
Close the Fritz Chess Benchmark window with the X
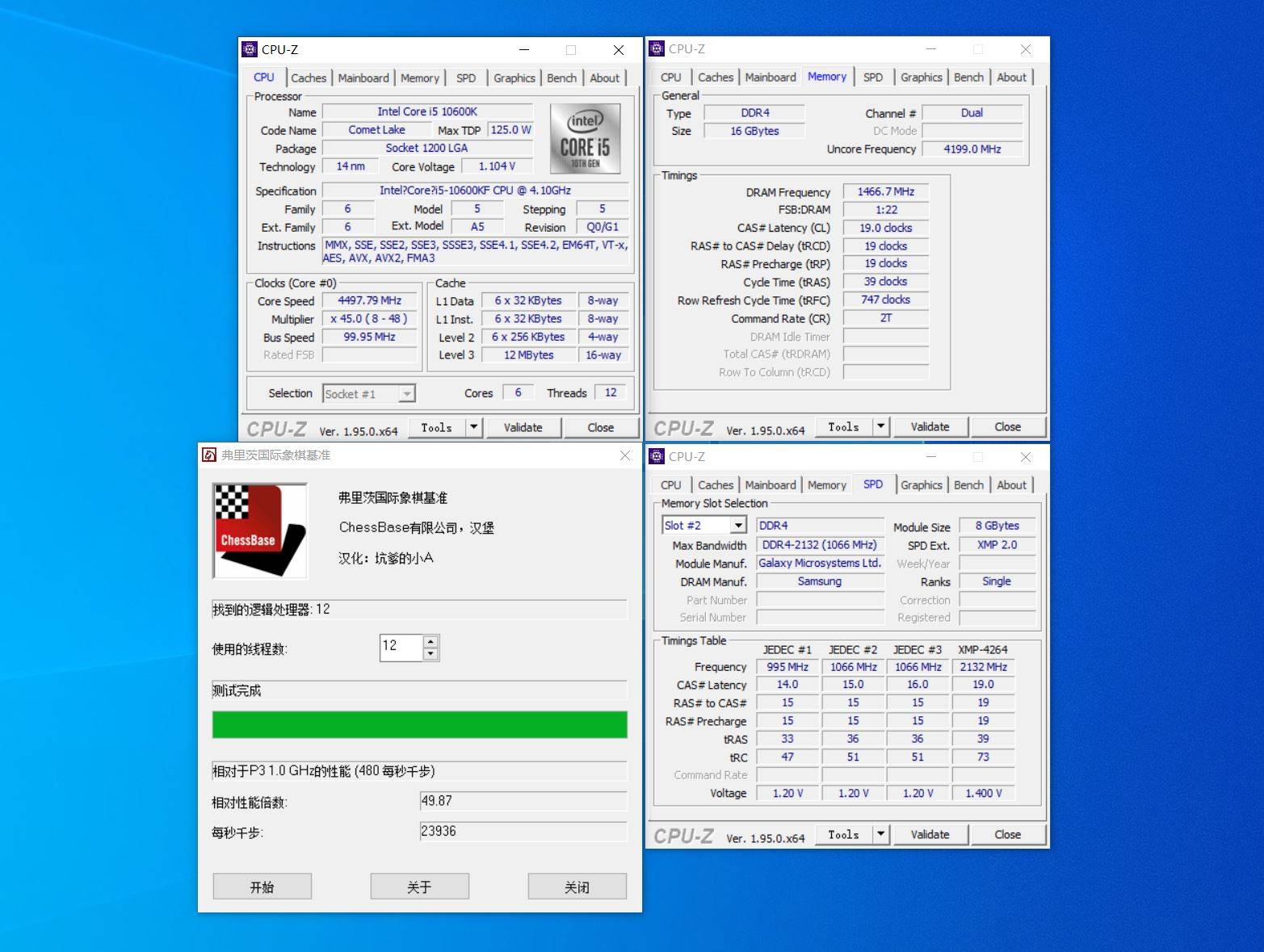point(625,455)
